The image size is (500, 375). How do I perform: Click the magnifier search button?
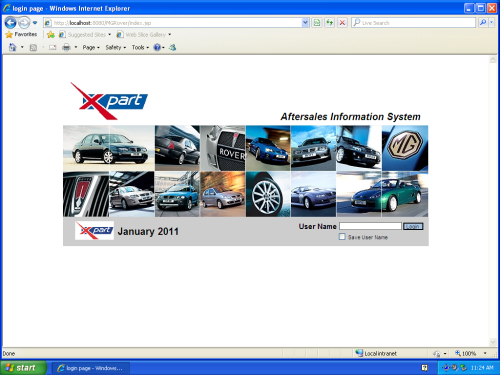[483, 23]
